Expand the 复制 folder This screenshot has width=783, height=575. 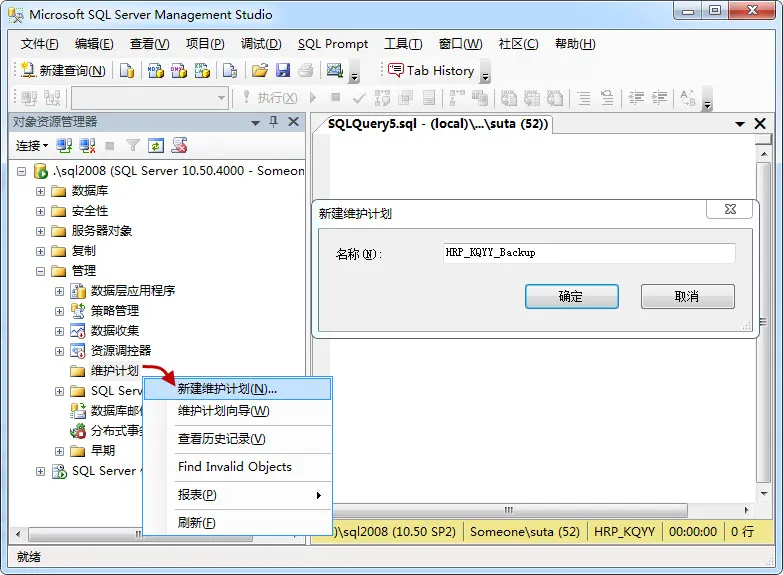click(40, 251)
